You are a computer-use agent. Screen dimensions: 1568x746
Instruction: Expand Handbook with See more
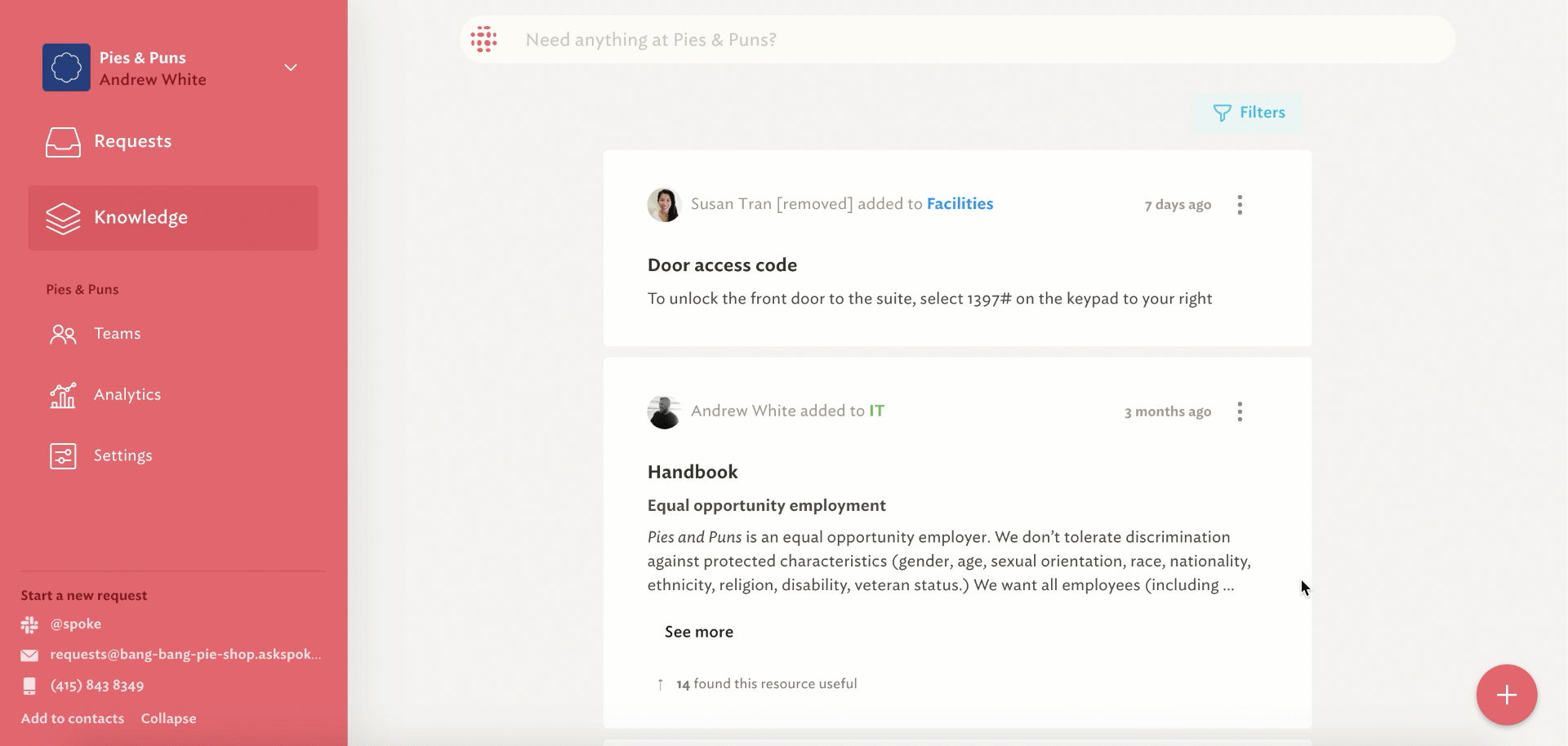coord(699,632)
